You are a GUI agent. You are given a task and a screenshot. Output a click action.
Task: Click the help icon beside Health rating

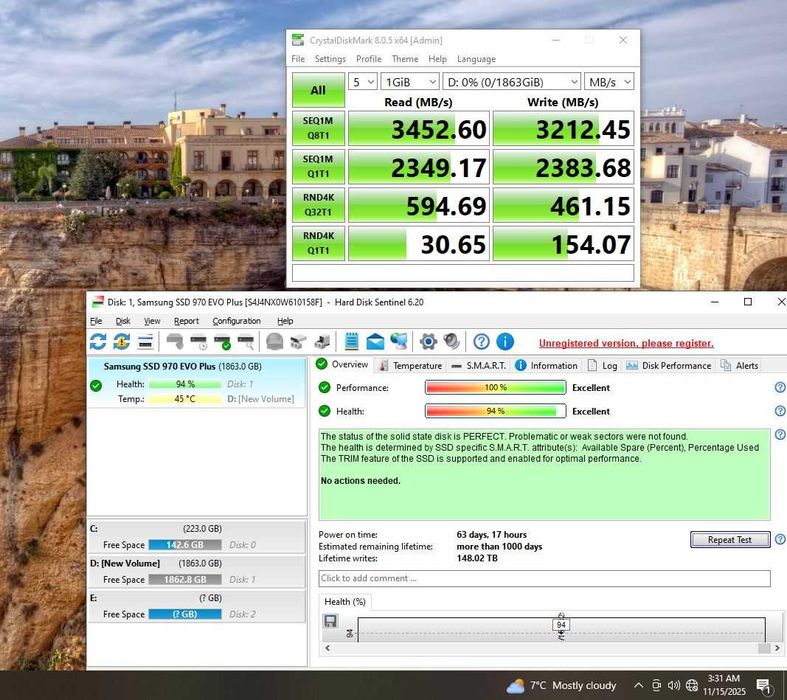click(x=780, y=411)
